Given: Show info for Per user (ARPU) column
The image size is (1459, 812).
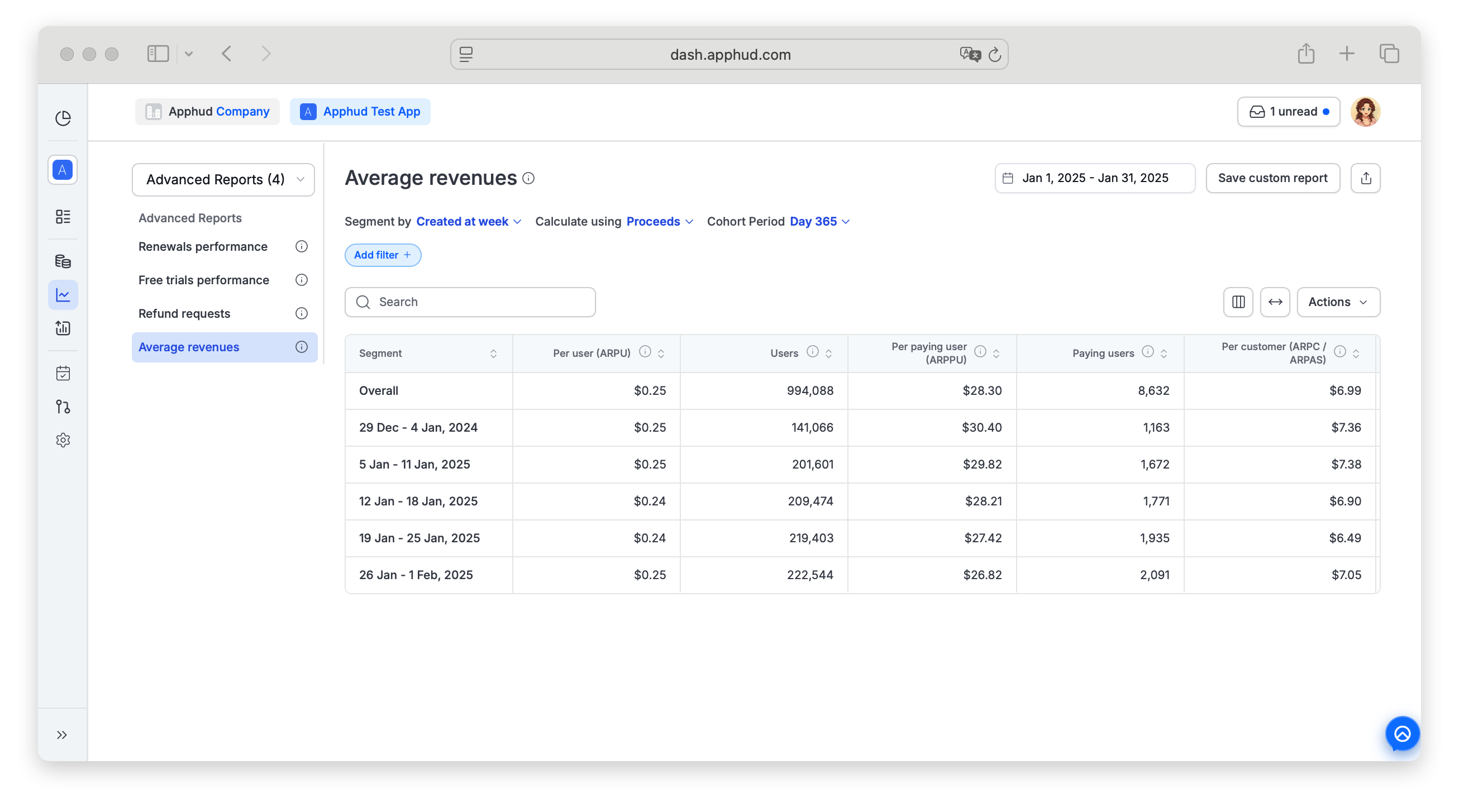Looking at the screenshot, I should coord(645,352).
